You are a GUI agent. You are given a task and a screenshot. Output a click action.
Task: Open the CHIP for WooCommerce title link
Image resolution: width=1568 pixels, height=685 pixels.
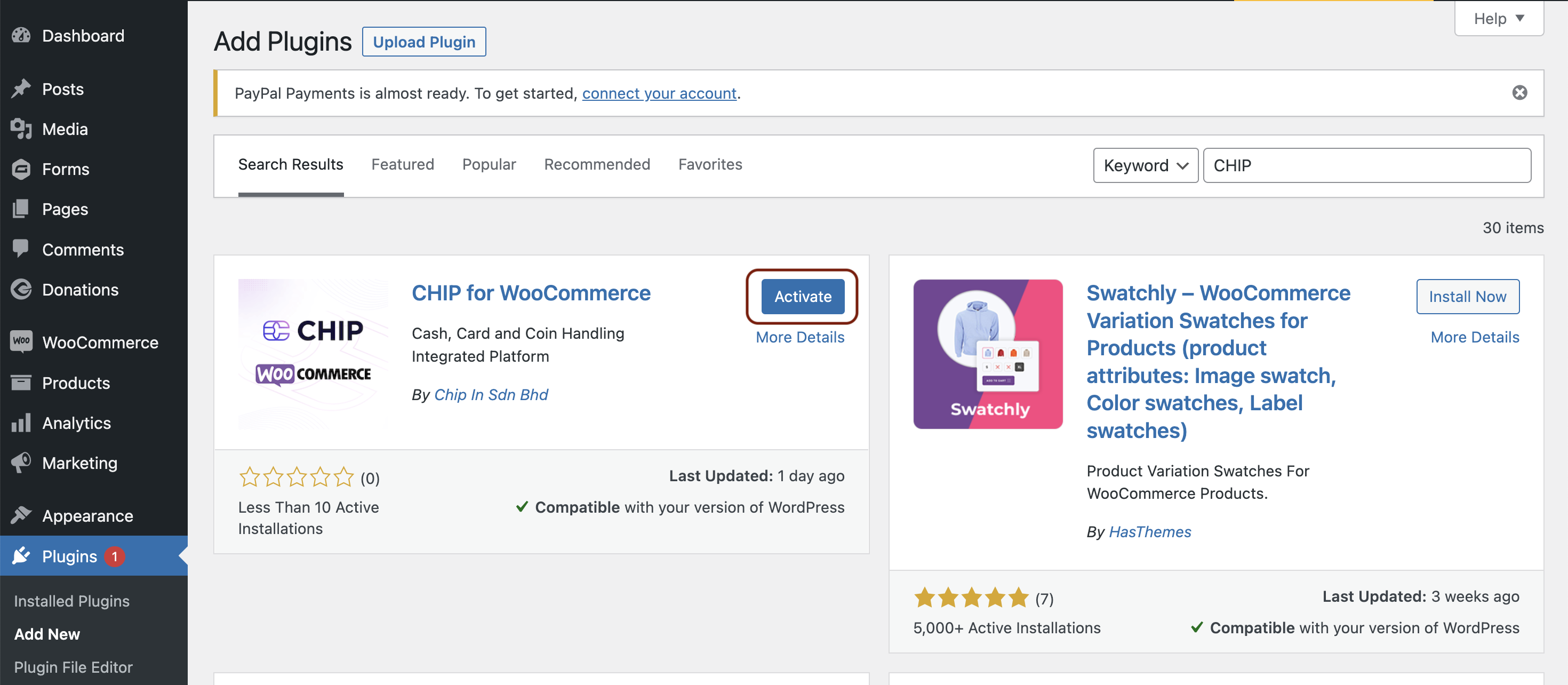point(531,293)
